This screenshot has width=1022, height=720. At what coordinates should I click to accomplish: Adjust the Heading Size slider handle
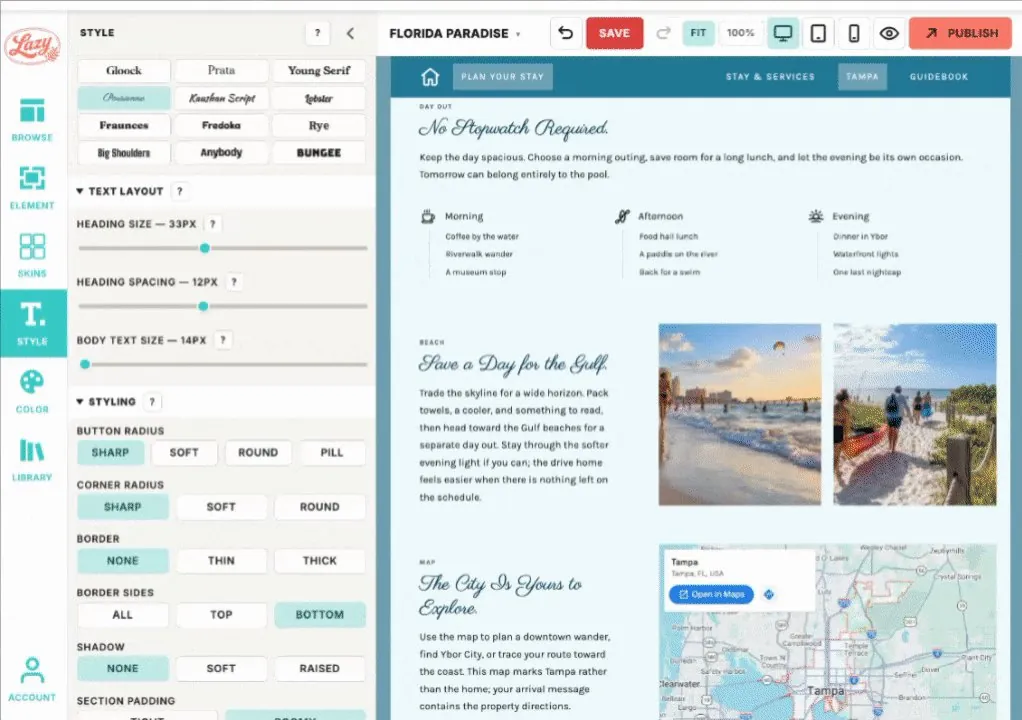pos(205,248)
